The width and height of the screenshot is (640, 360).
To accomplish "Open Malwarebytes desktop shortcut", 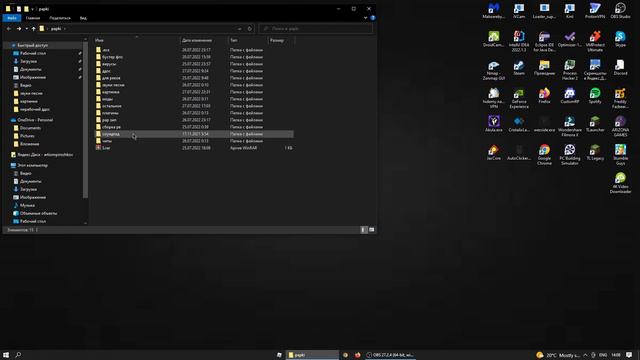I will point(493,11).
